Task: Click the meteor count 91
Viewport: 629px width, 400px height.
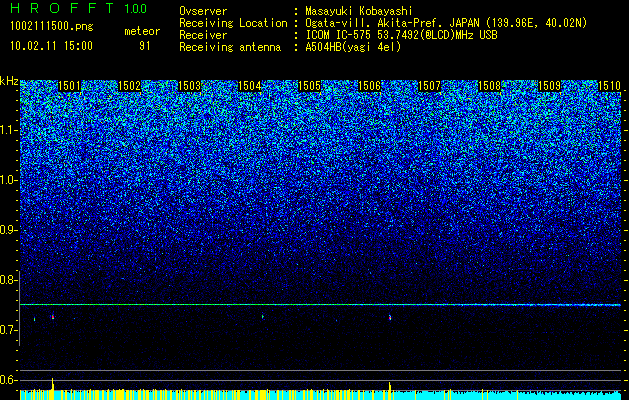Action: [144, 46]
